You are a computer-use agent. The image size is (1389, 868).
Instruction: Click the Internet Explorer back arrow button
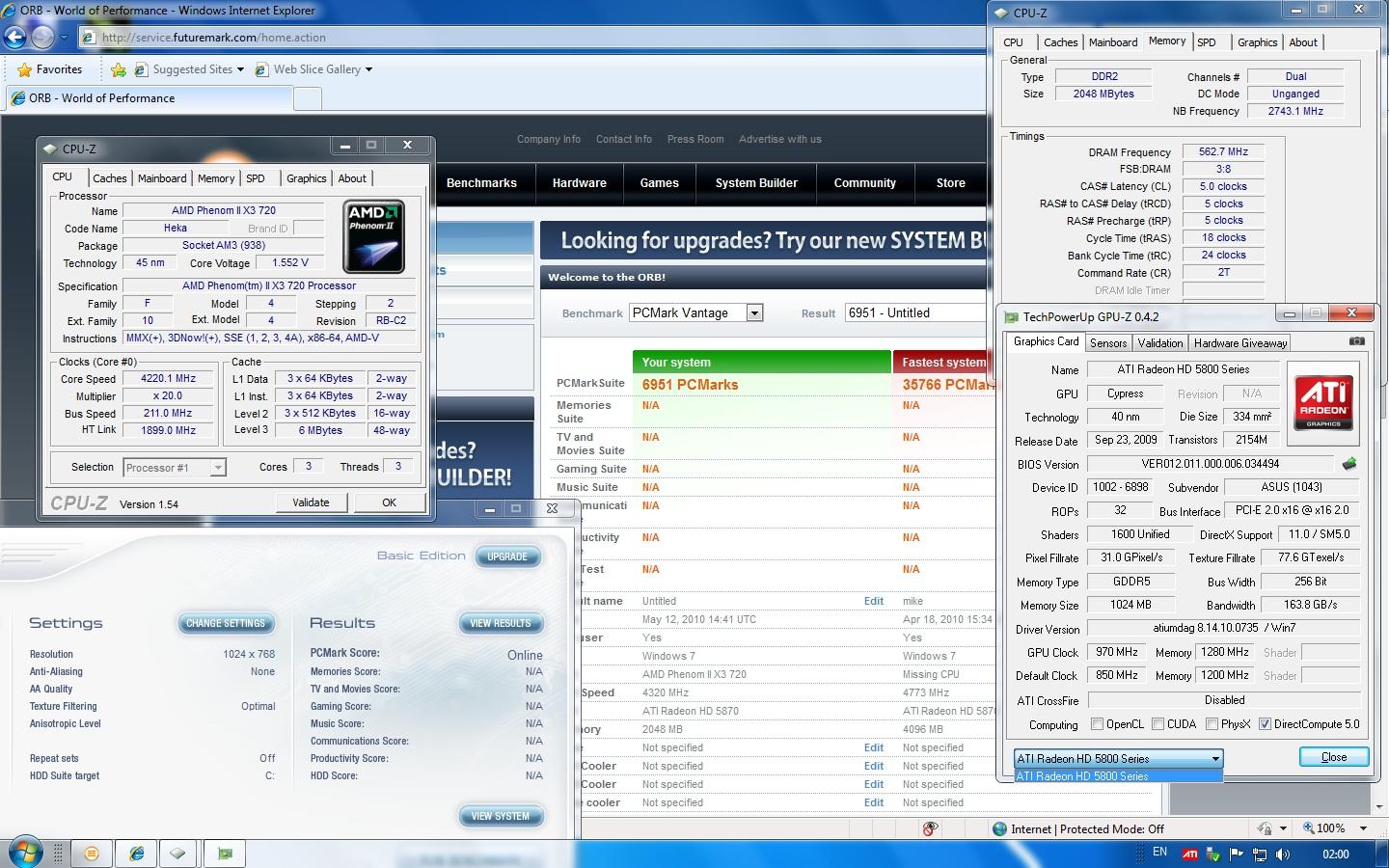tap(14, 38)
